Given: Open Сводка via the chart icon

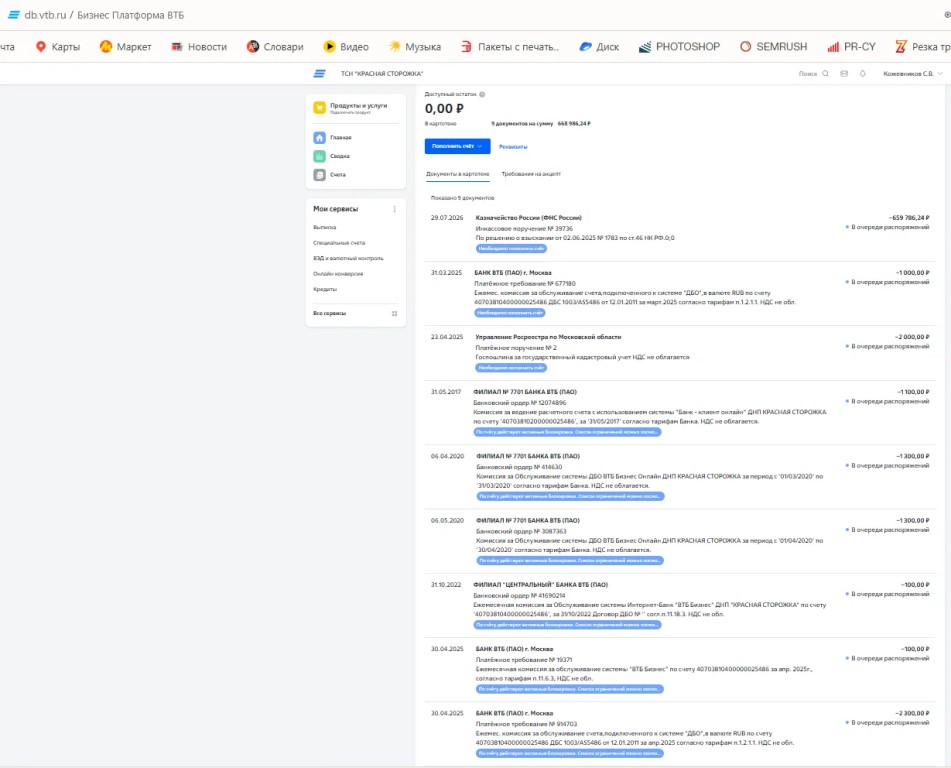Looking at the screenshot, I should (x=320, y=156).
